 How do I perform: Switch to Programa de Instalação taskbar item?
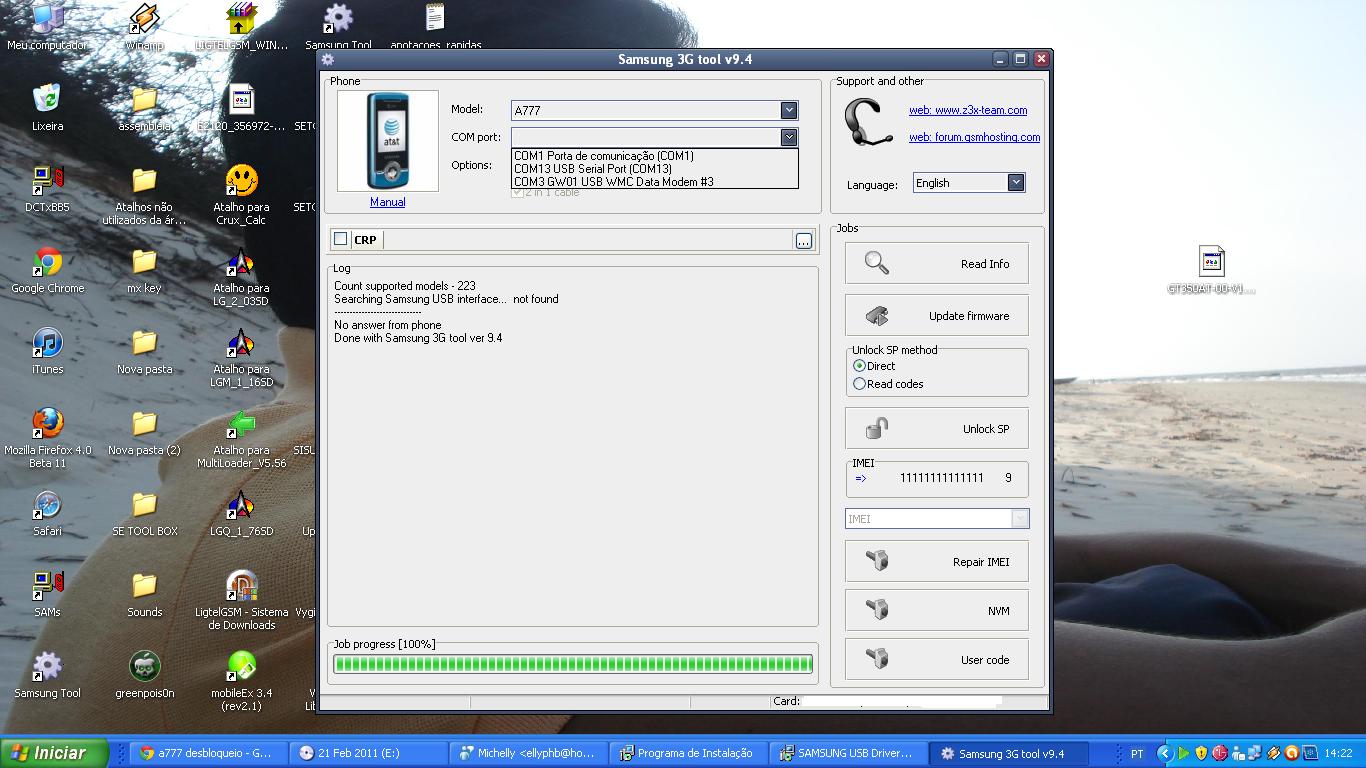[688, 753]
